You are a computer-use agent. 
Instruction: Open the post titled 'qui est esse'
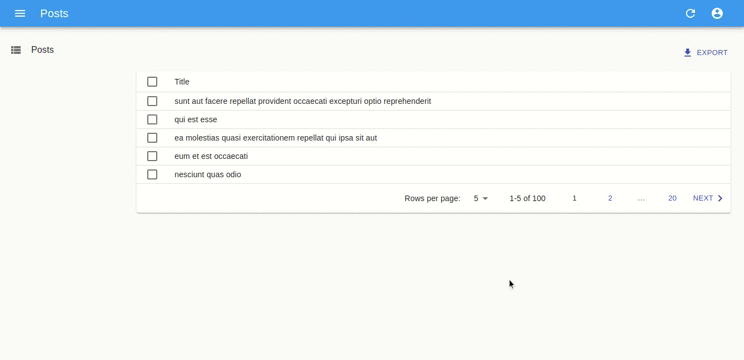(x=195, y=120)
